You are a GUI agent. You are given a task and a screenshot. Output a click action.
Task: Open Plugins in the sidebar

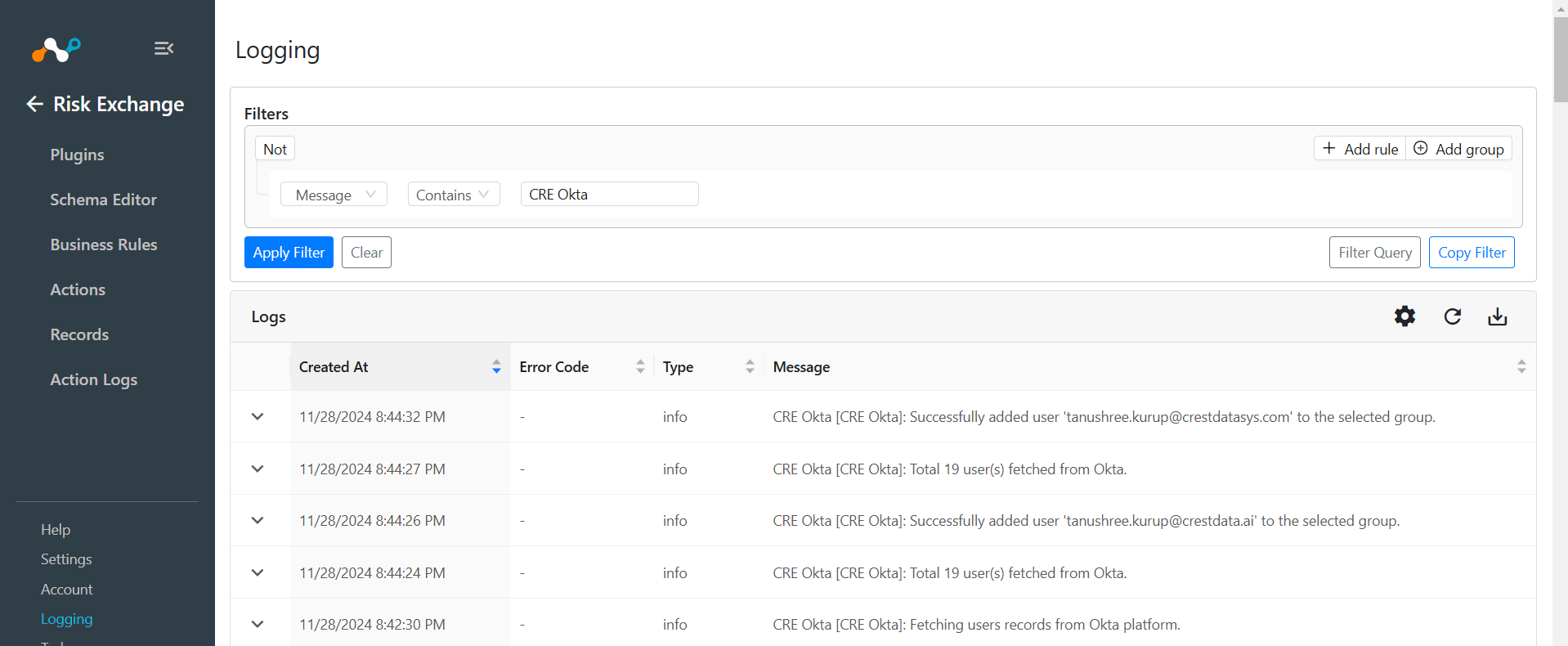pos(77,155)
